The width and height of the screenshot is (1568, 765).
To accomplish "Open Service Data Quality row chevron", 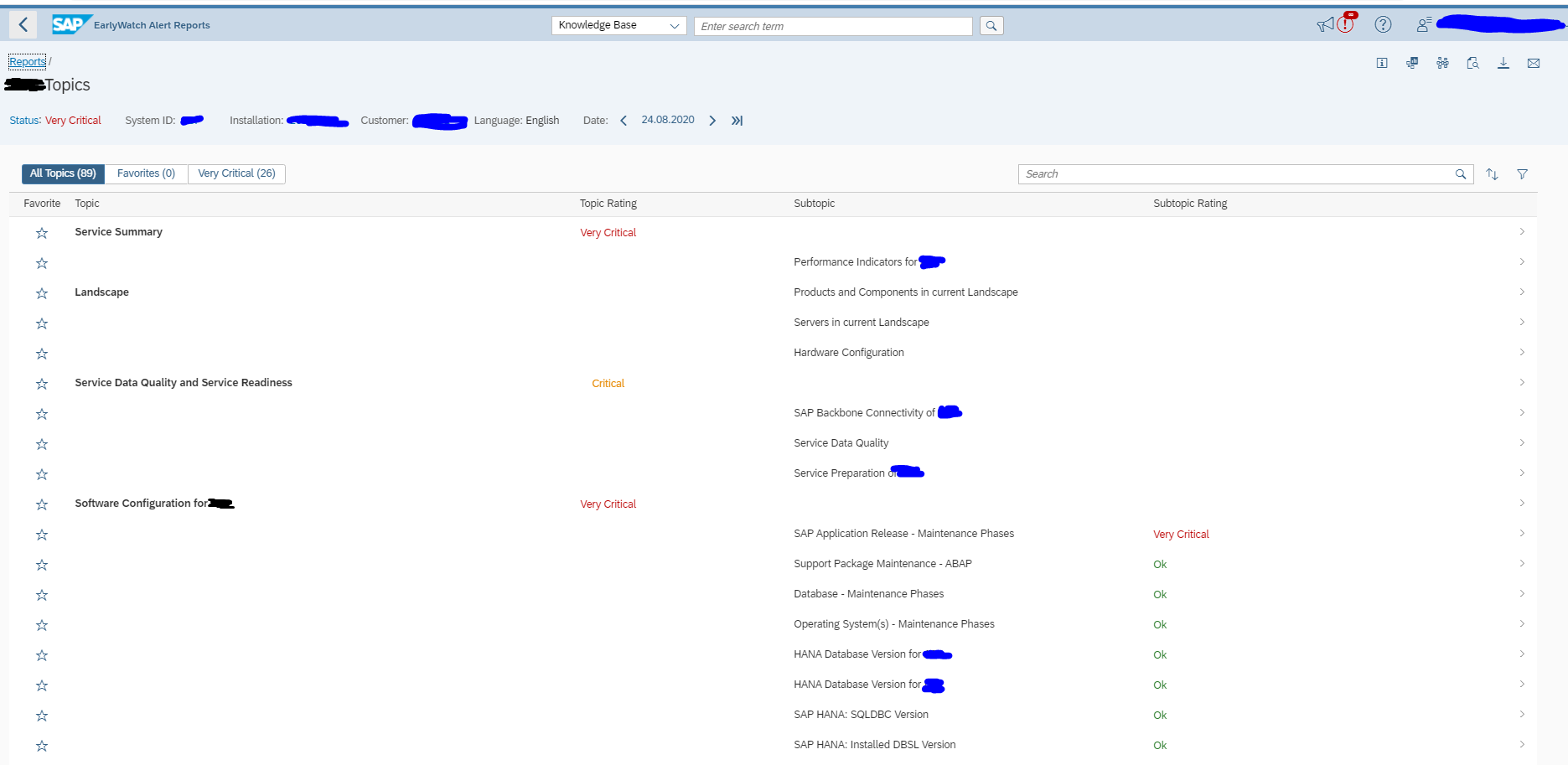I will click(1522, 443).
